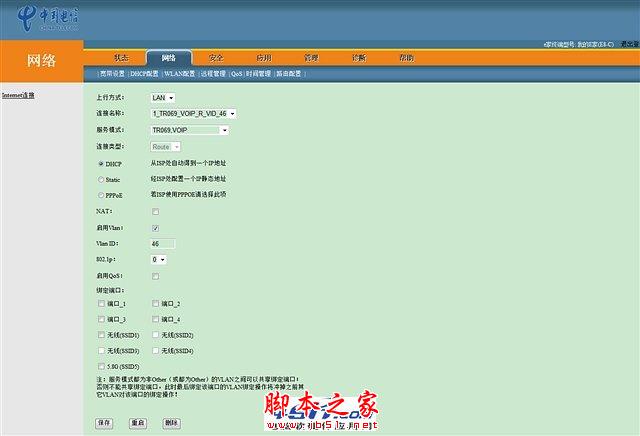Check the 无线(SSID1) binding checkbox
Image resolution: width=640 pixels, height=436 pixels.
(x=101, y=335)
